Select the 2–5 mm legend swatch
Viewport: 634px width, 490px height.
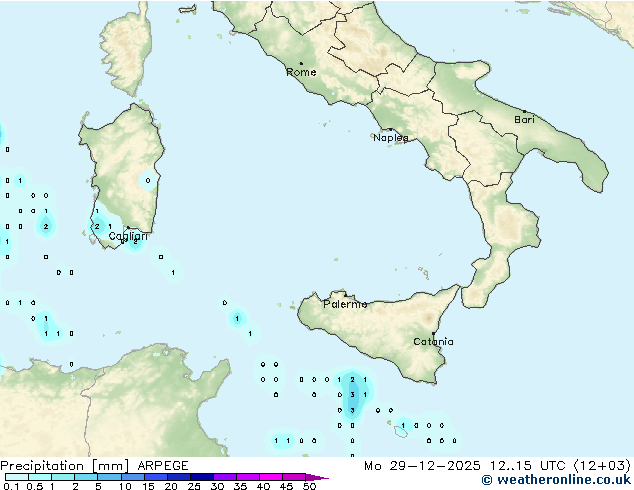[86, 477]
